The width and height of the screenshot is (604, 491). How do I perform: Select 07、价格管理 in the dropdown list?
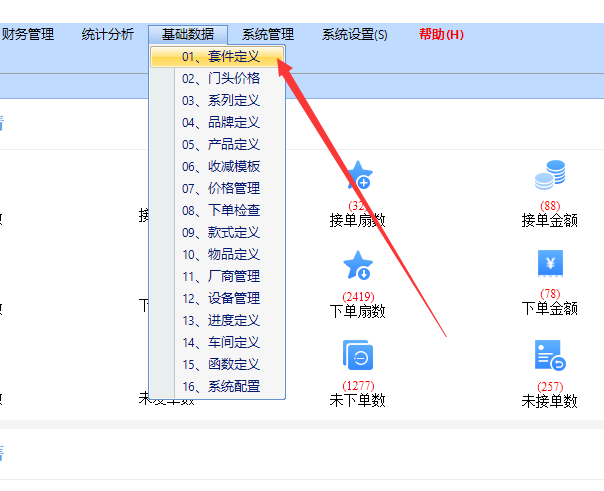coord(220,188)
